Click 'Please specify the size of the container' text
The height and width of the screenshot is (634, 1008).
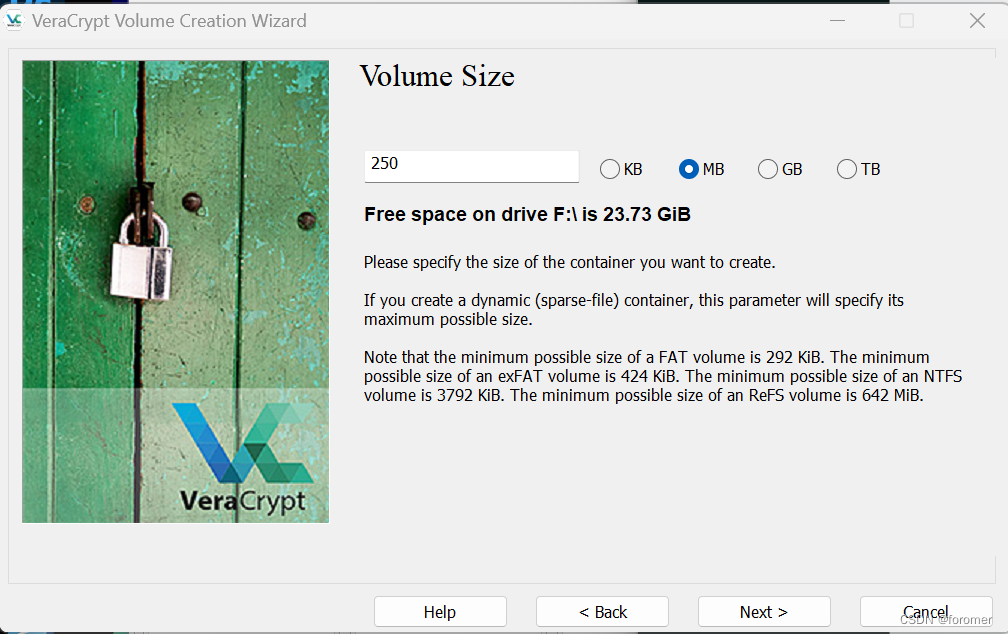pos(570,262)
